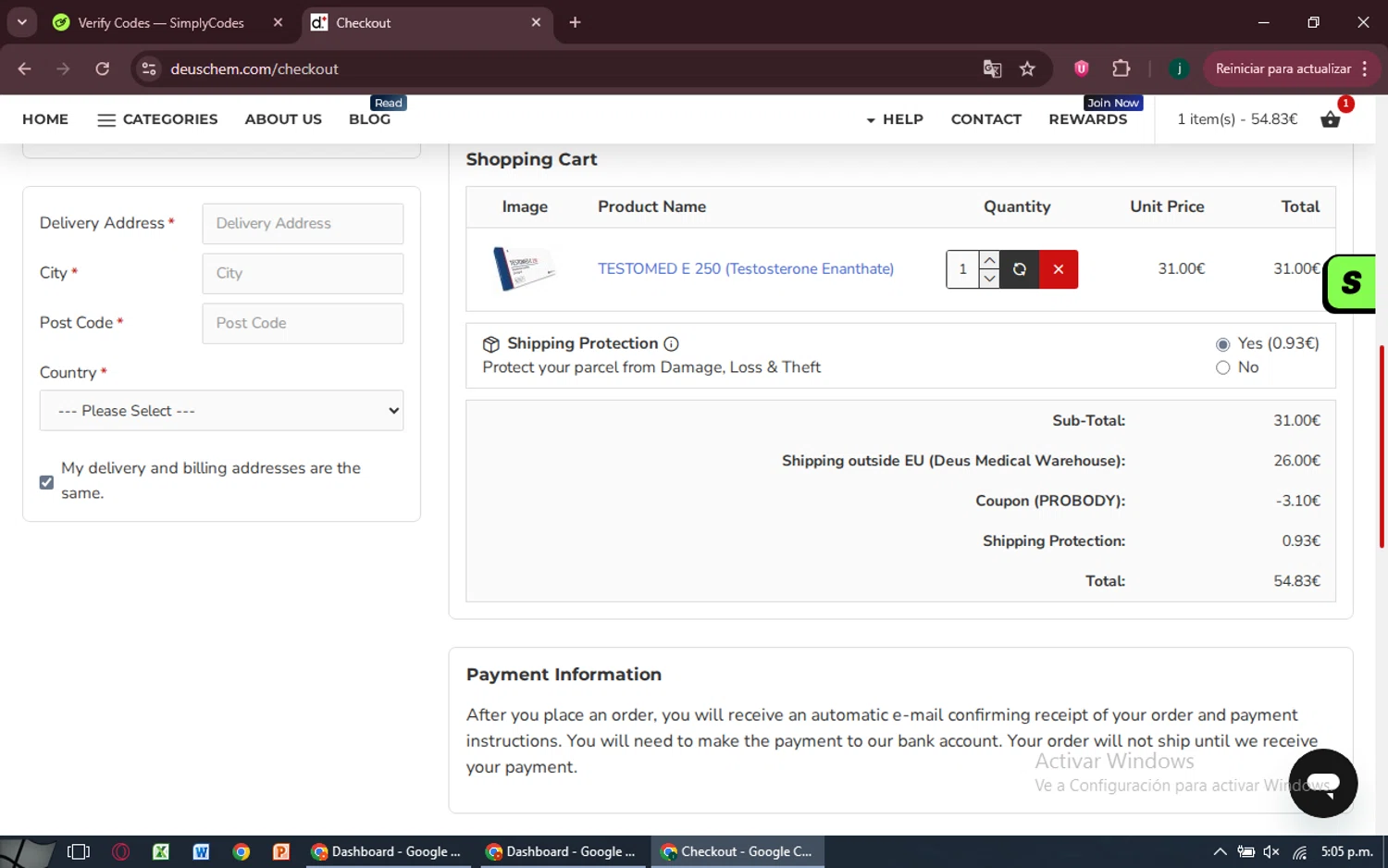
Task: Open PowerPoint from the taskbar
Action: coord(281,851)
